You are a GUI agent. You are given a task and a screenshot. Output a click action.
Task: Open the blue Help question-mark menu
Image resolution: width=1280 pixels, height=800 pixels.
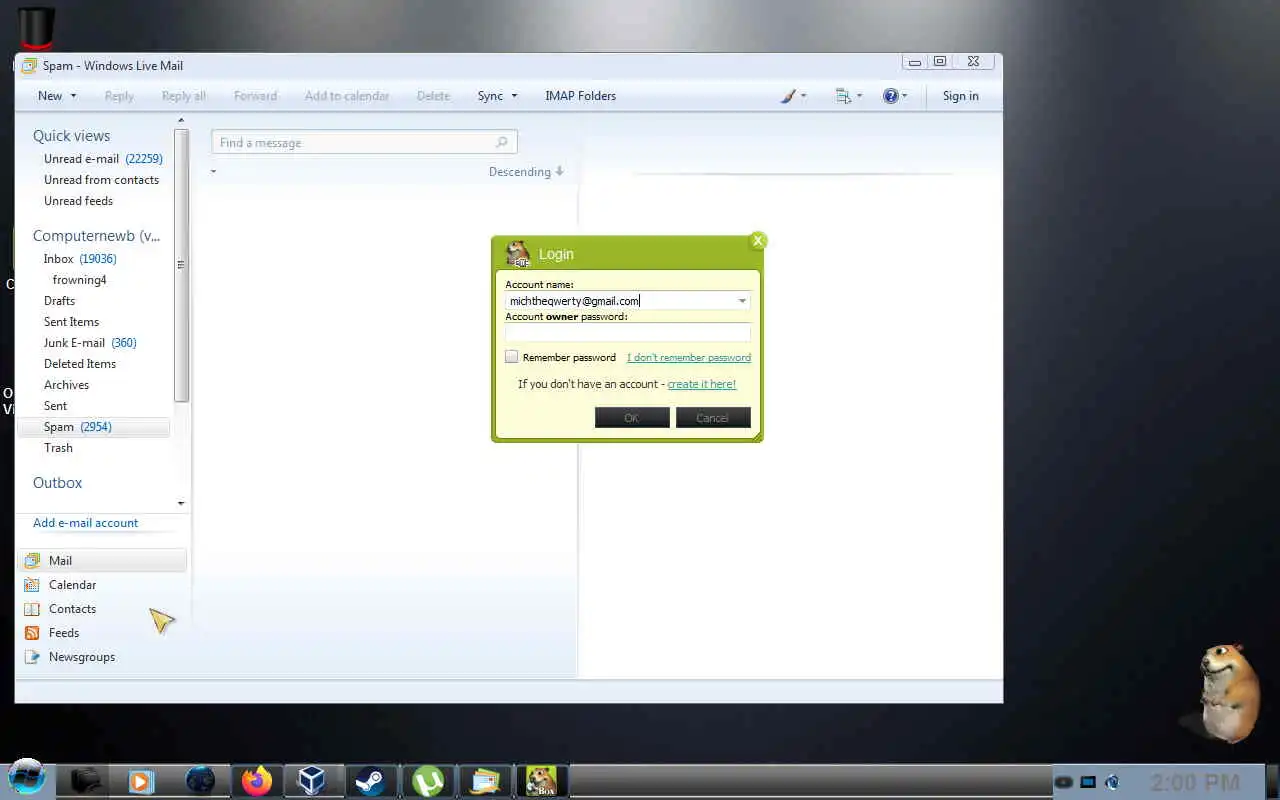pos(895,96)
